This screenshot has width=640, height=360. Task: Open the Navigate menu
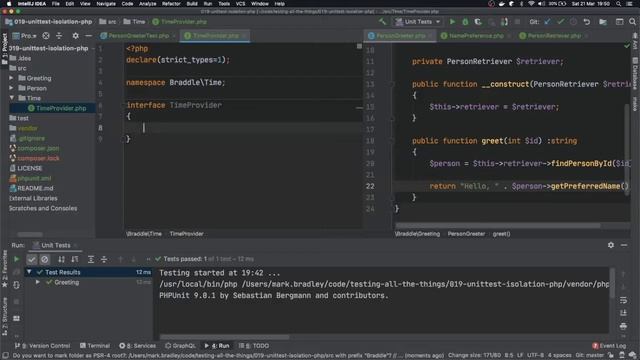(106, 4)
